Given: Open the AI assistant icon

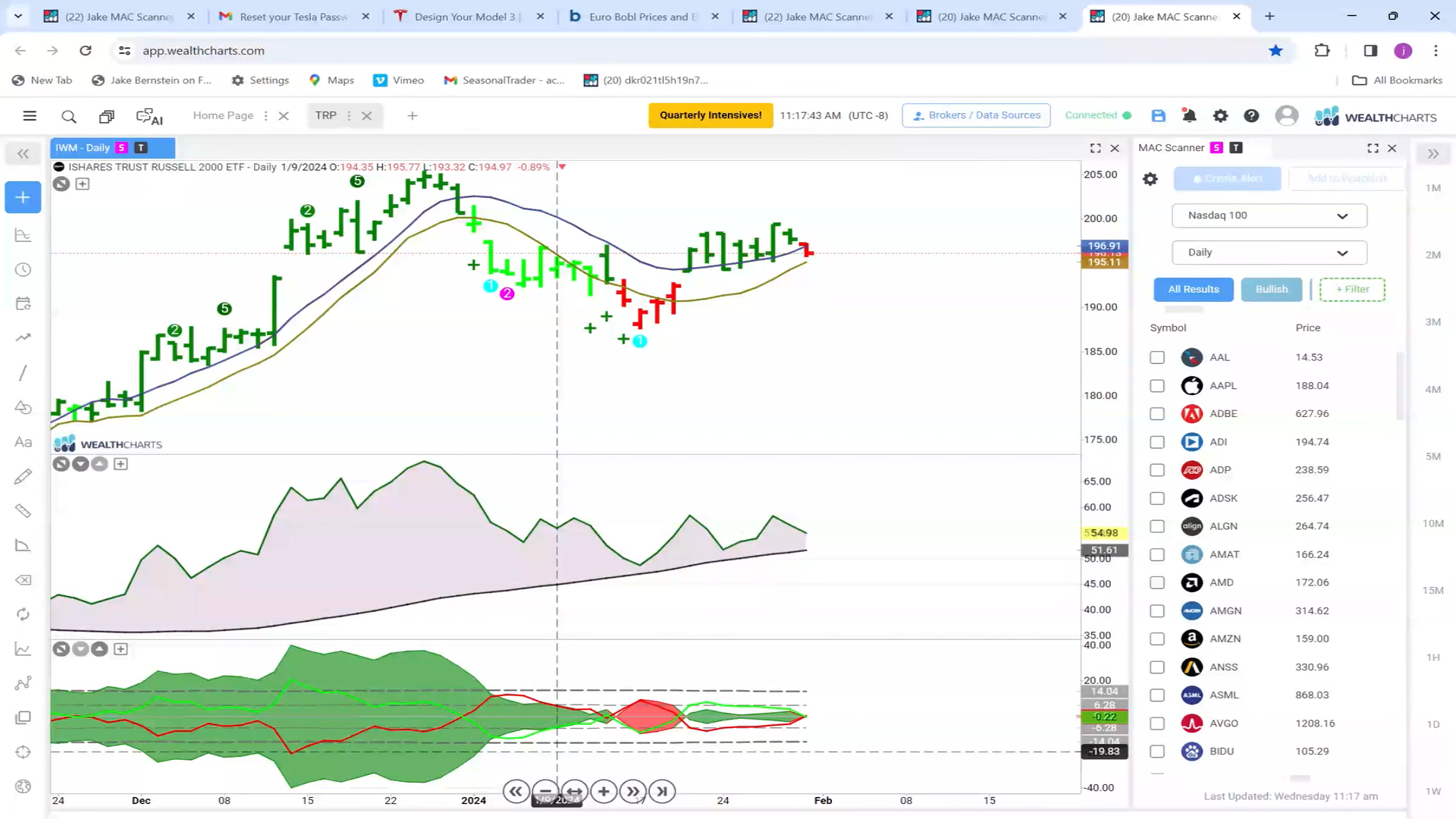Looking at the screenshot, I should 149,116.
